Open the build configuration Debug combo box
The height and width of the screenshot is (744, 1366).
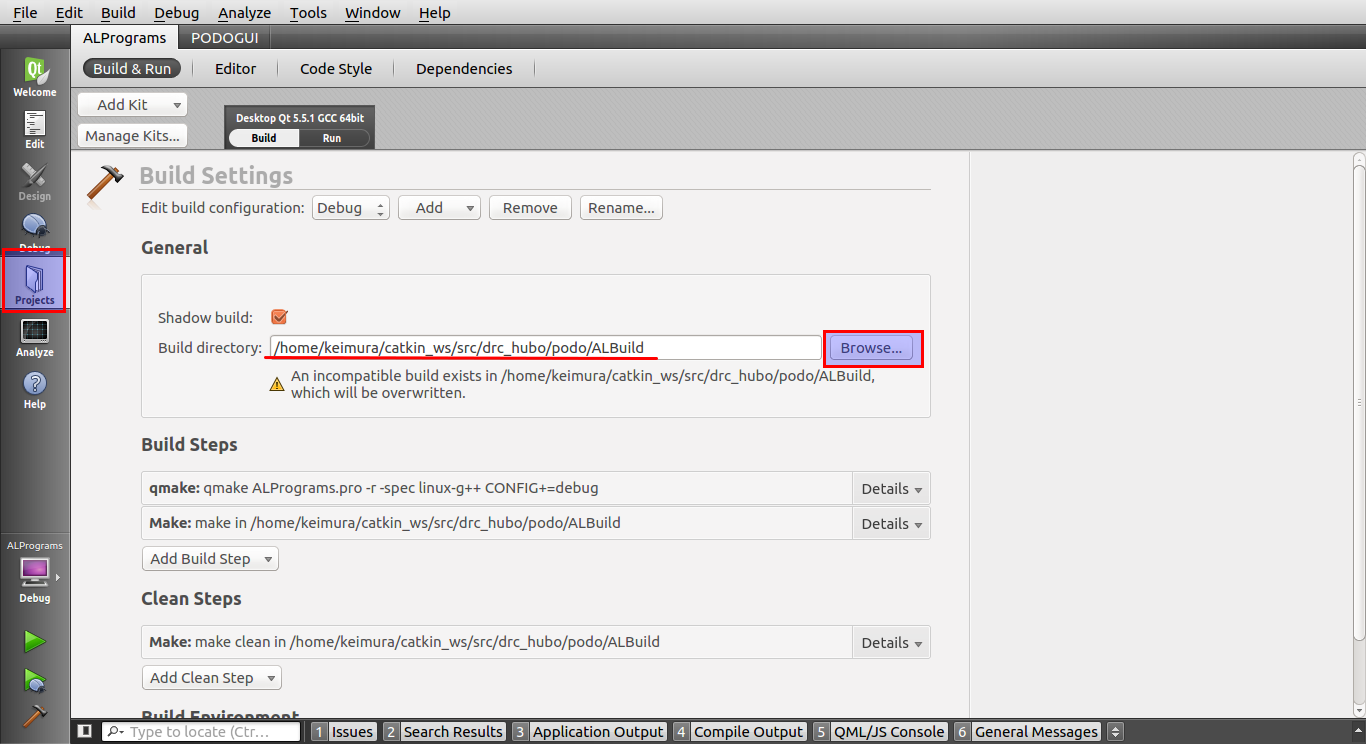350,208
